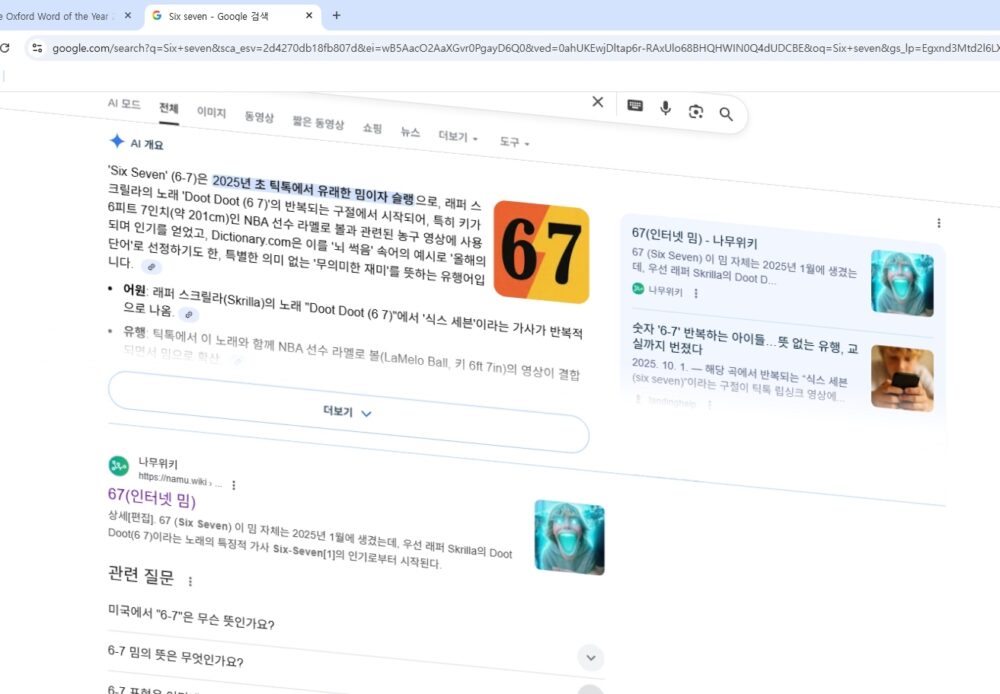1000x694 pixels.
Task: Expand the AI overview 더보기 button
Action: point(347,412)
